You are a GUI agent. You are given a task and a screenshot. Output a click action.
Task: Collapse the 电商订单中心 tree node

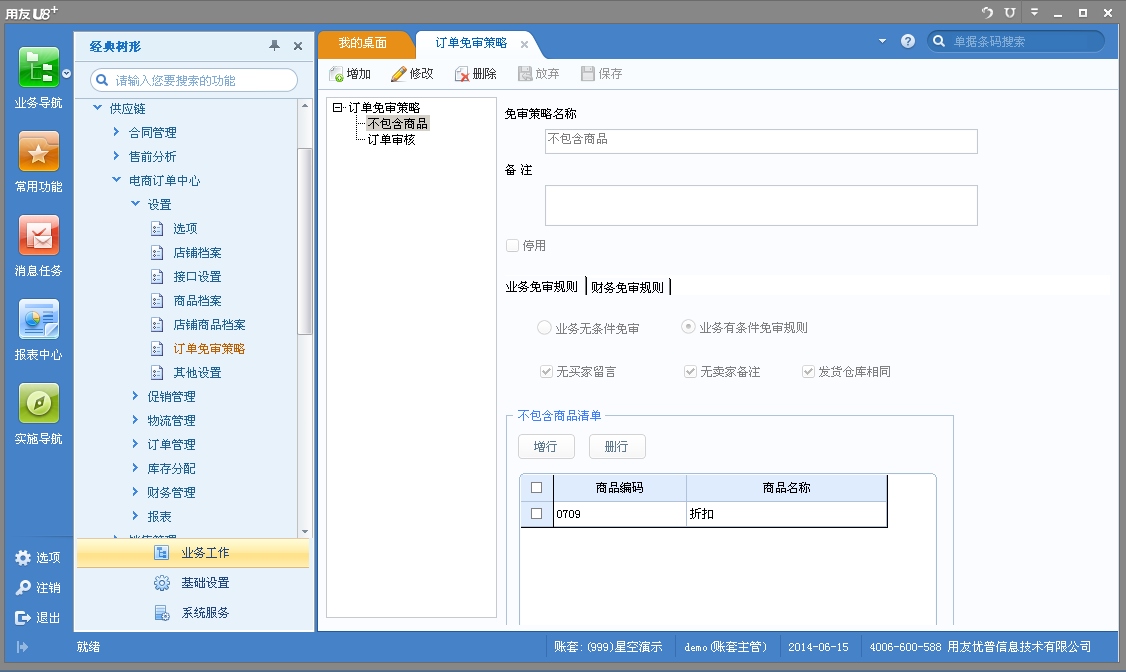point(116,179)
